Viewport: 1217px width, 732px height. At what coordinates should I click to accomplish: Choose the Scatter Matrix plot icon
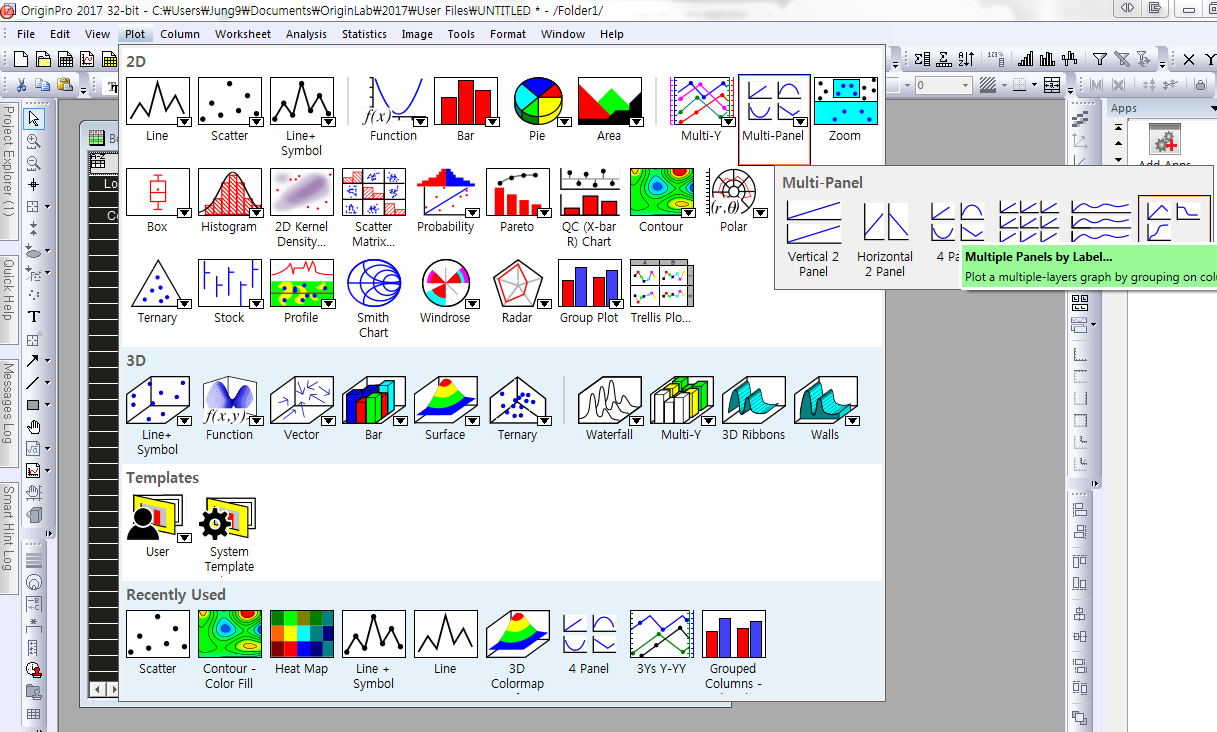(373, 192)
